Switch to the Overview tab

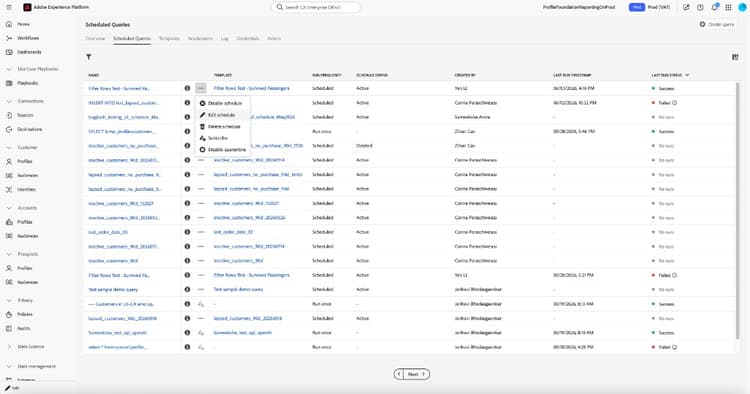click(x=95, y=38)
